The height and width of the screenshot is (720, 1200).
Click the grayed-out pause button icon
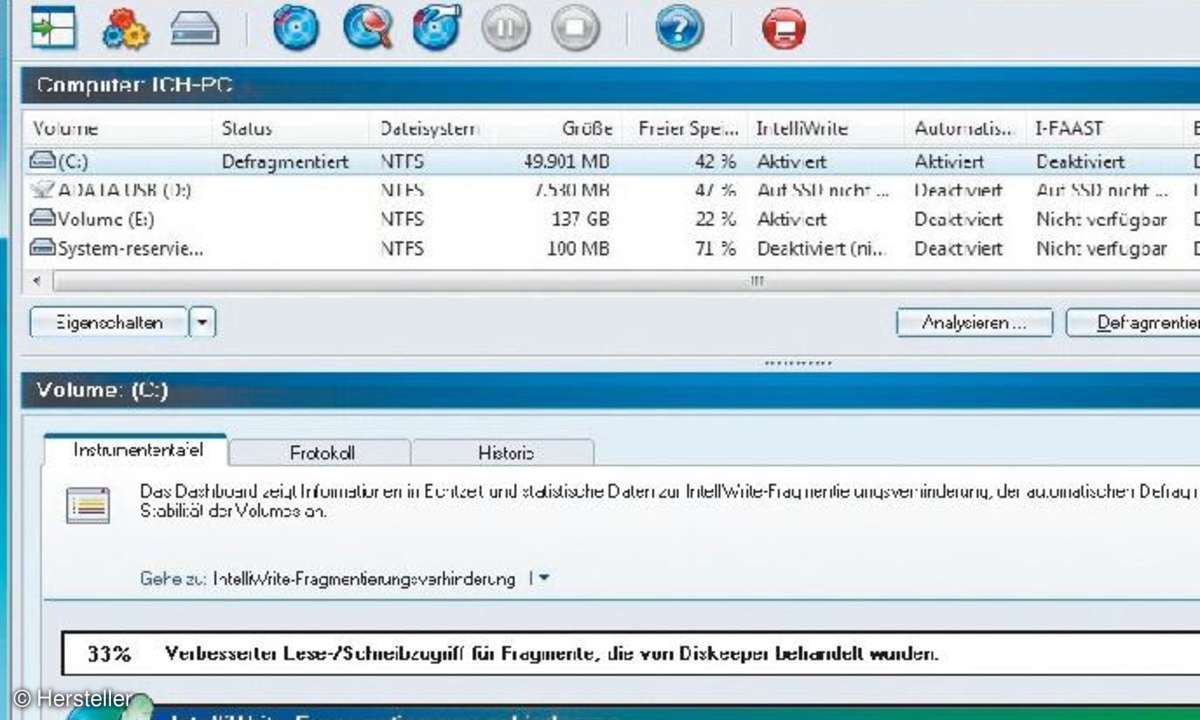506,28
